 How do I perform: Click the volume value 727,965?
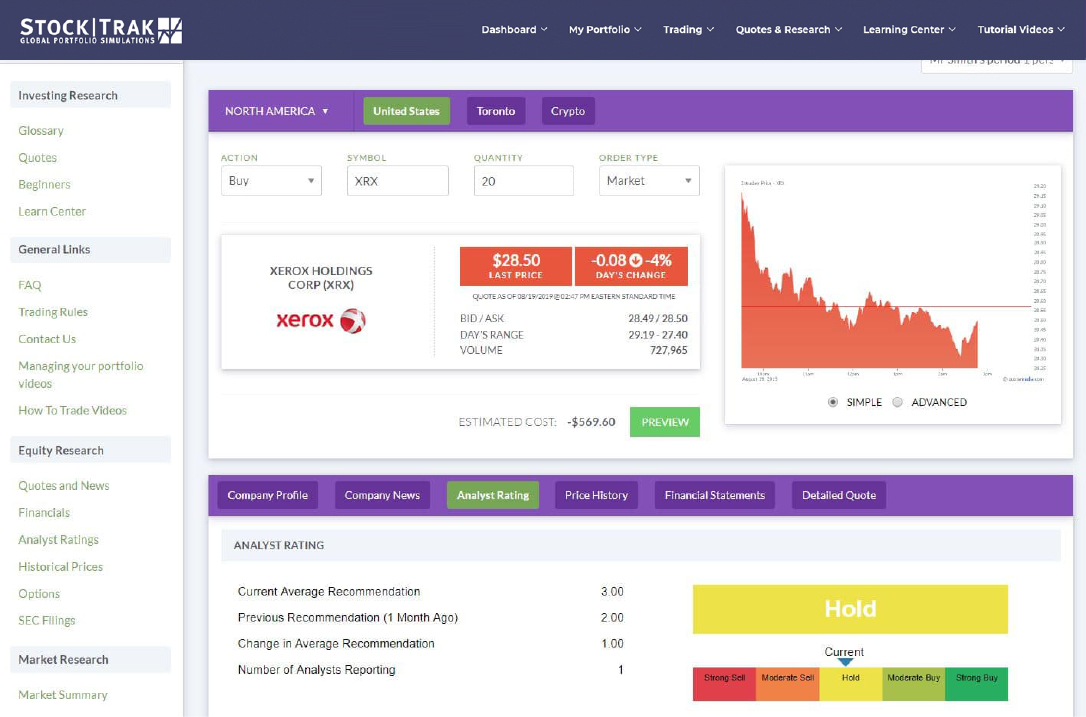click(668, 351)
